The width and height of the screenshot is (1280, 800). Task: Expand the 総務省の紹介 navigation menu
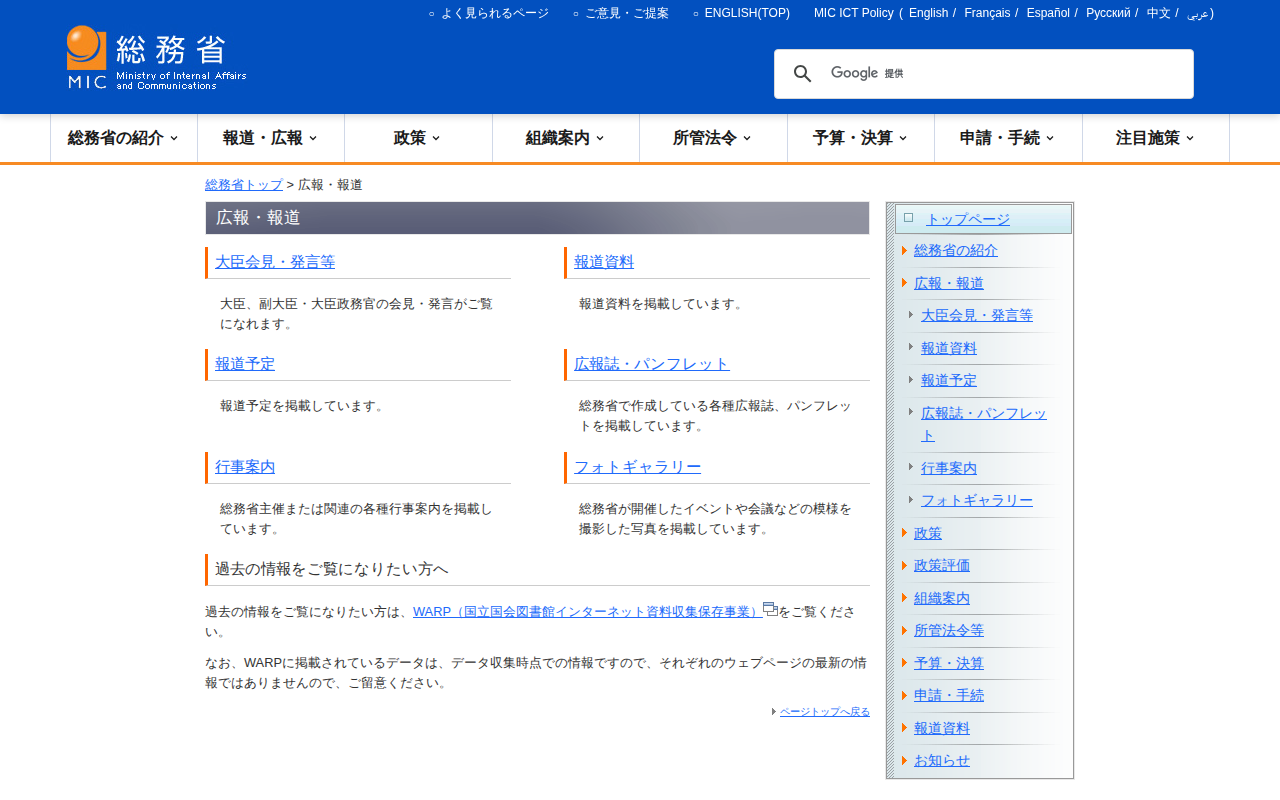click(x=123, y=138)
